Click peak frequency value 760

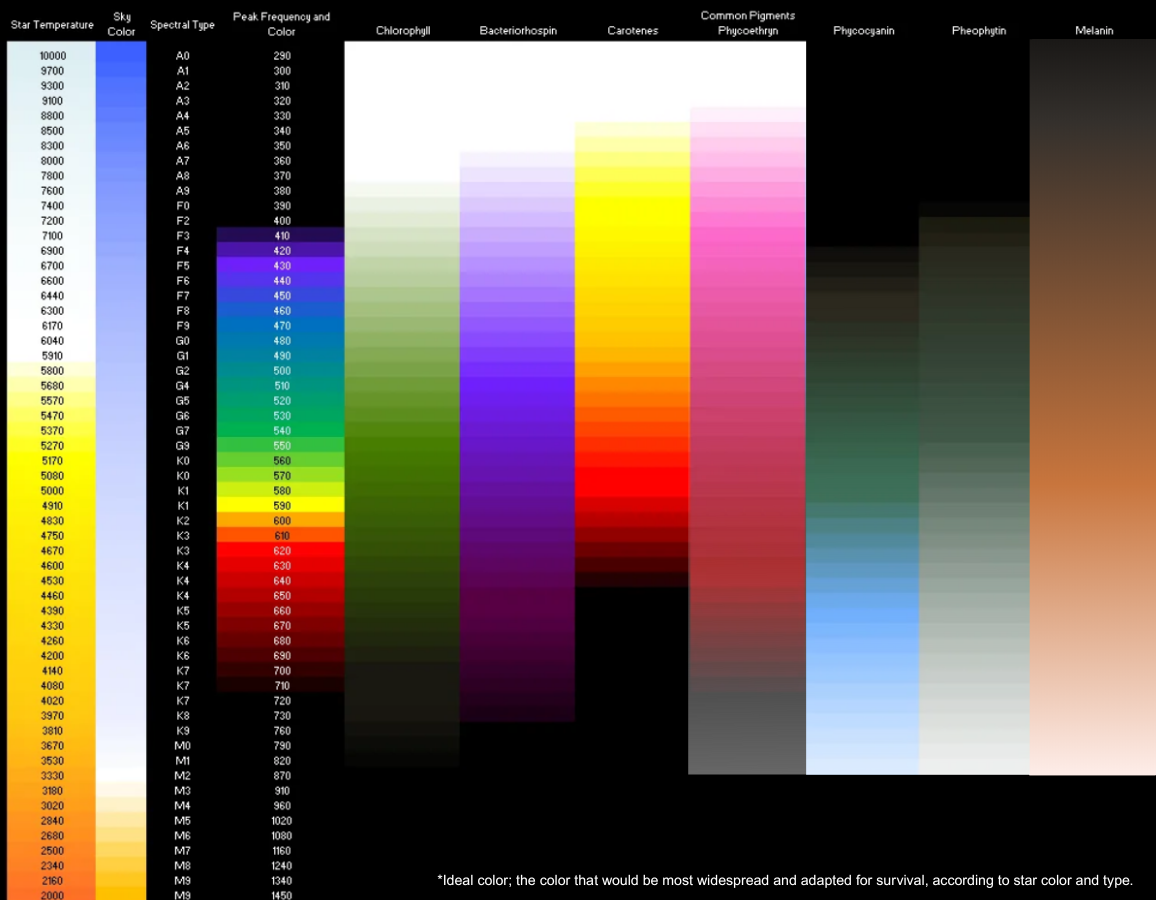[x=282, y=731]
